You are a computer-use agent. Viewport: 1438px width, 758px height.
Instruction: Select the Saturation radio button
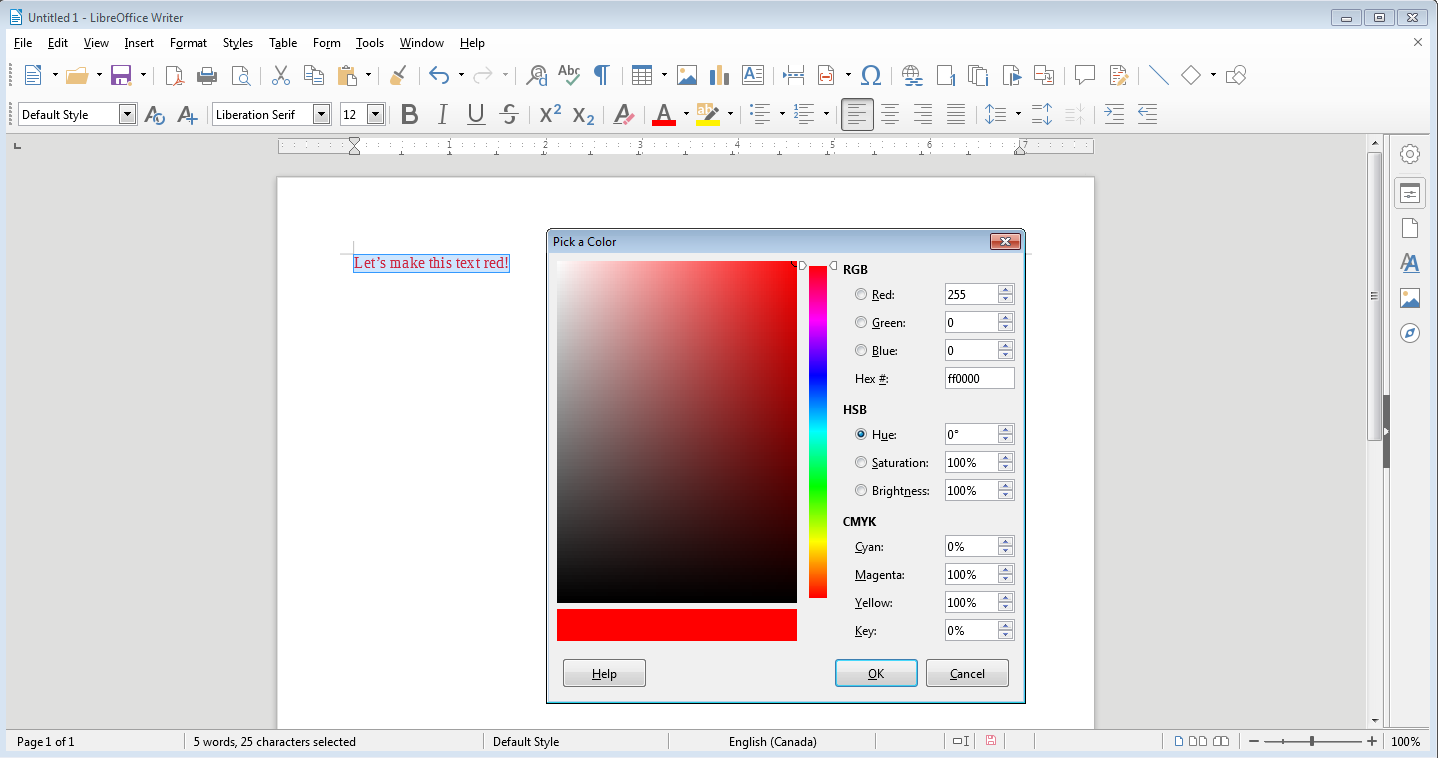pyautogui.click(x=861, y=463)
